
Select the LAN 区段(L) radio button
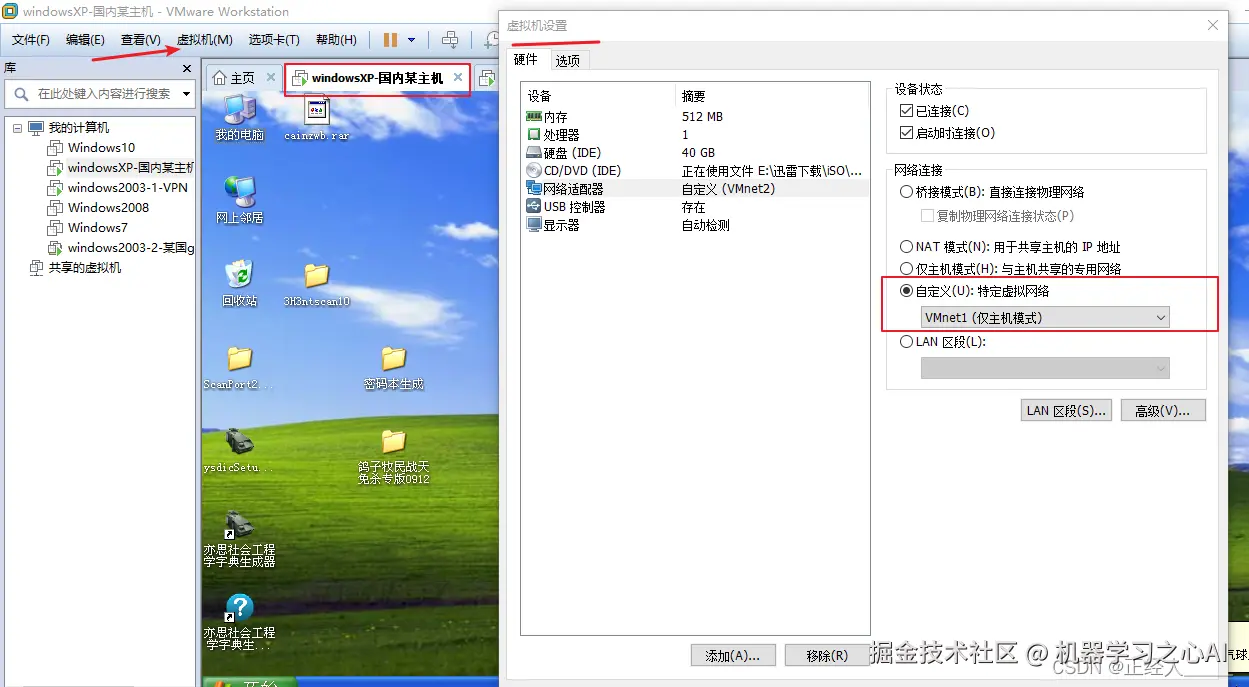click(906, 342)
